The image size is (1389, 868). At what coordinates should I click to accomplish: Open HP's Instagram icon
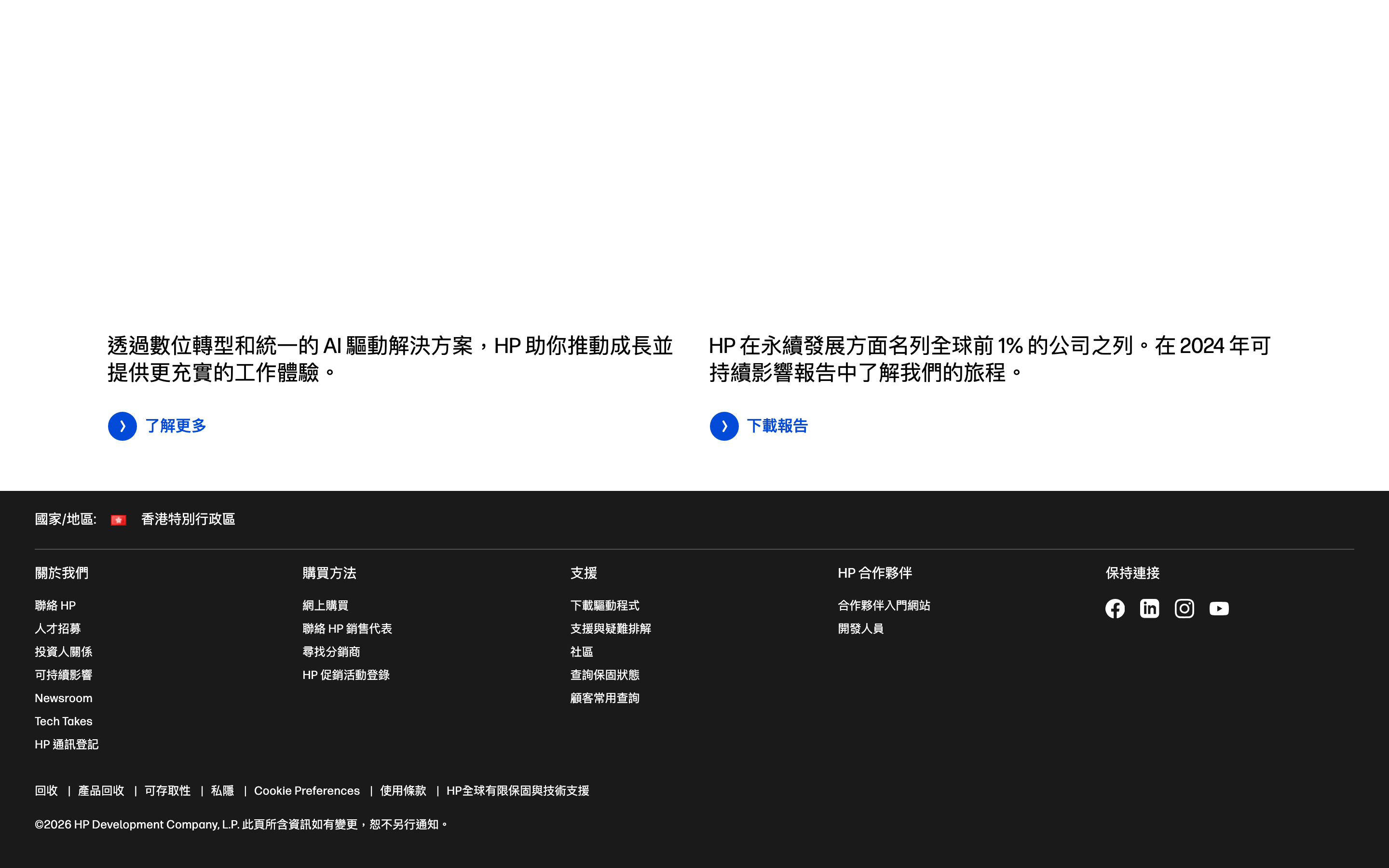pos(1184,609)
